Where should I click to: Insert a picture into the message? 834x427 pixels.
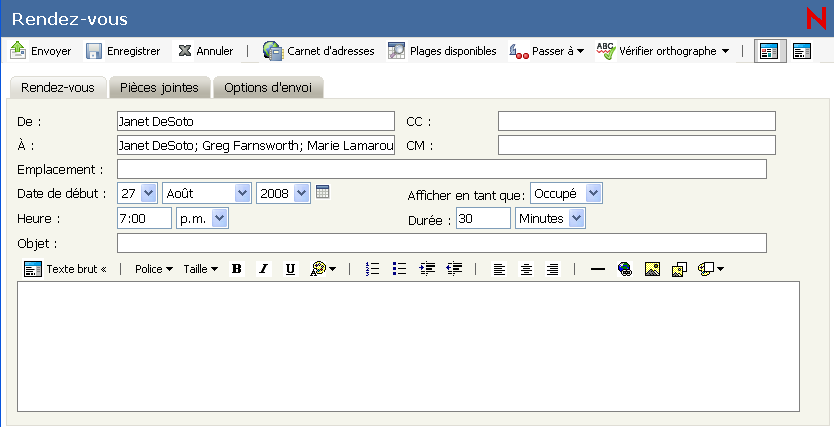pyautogui.click(x=652, y=269)
